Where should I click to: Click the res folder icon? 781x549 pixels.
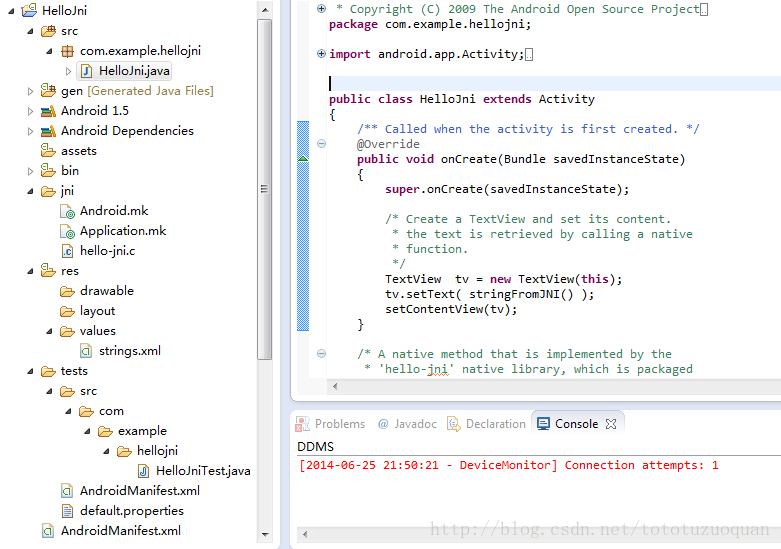click(48, 271)
